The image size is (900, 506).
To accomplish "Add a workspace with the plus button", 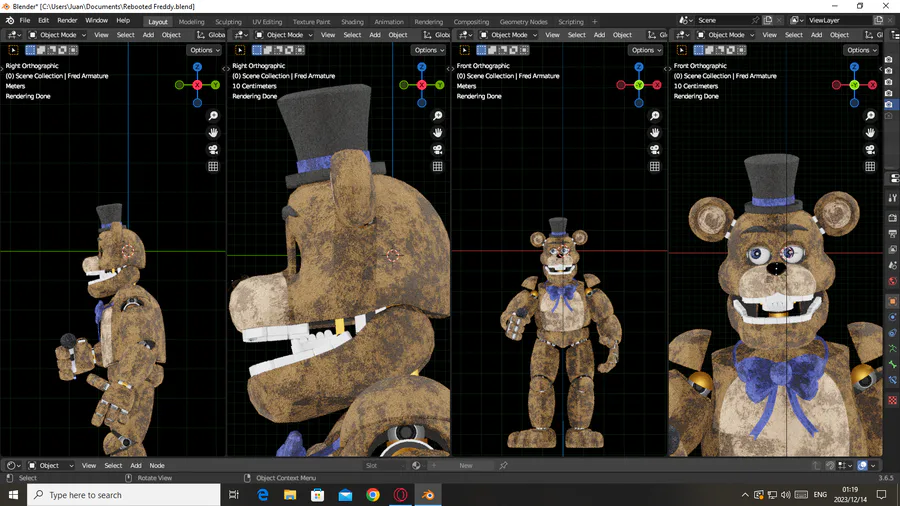I will click(595, 22).
